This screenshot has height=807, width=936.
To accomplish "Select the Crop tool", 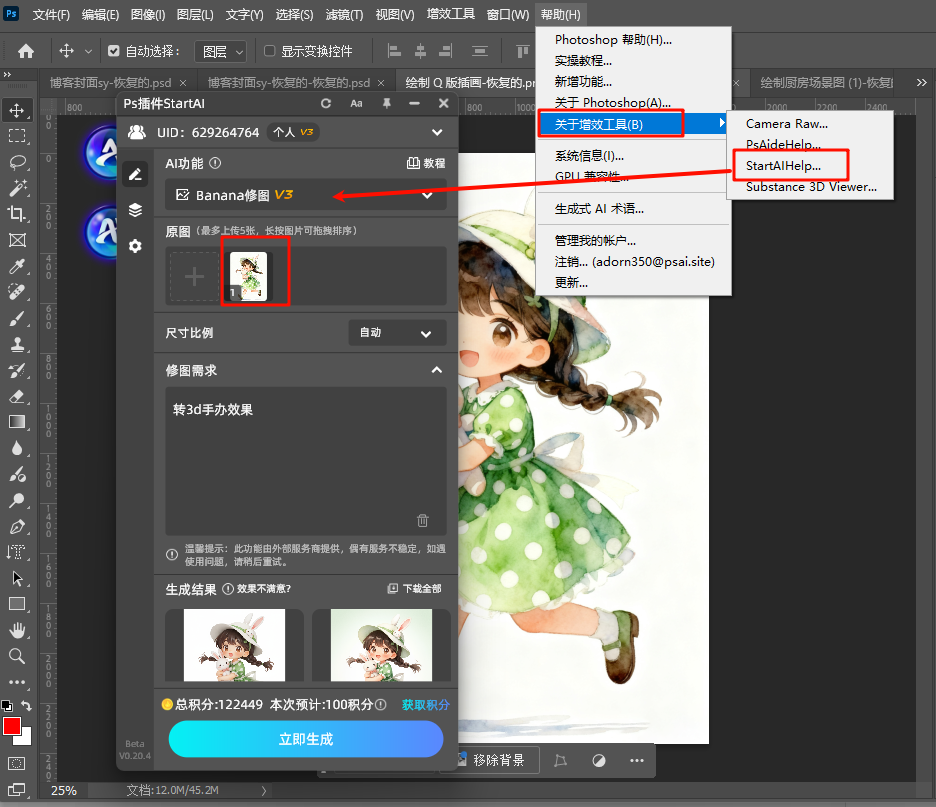I will click(17, 213).
